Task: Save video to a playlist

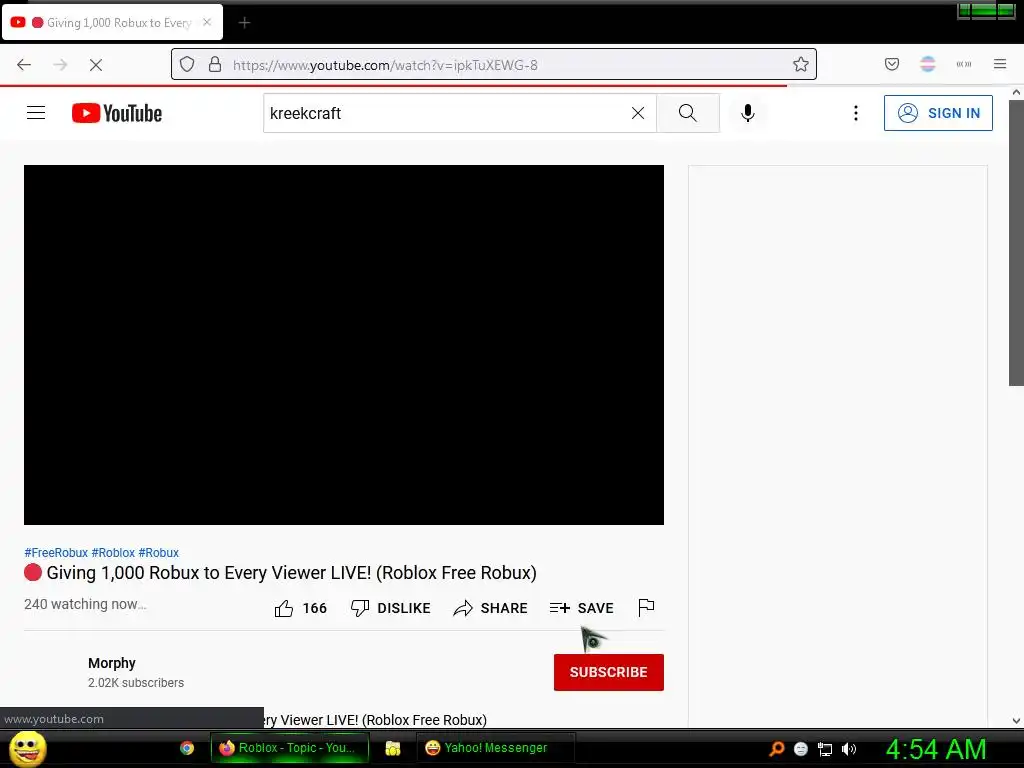Action: [581, 608]
